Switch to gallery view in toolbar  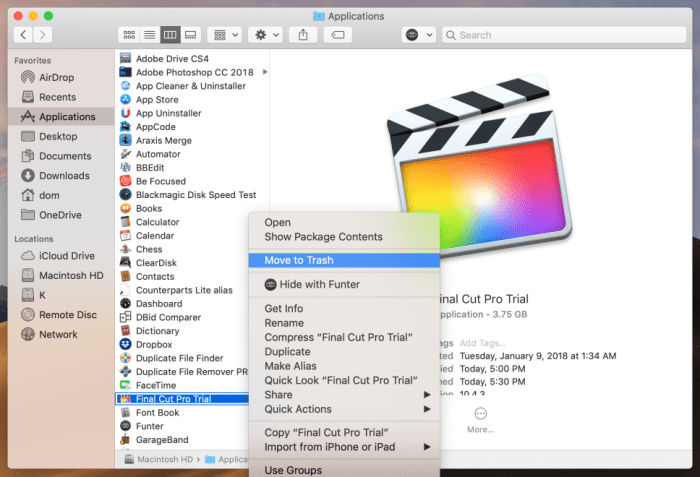(x=190, y=34)
